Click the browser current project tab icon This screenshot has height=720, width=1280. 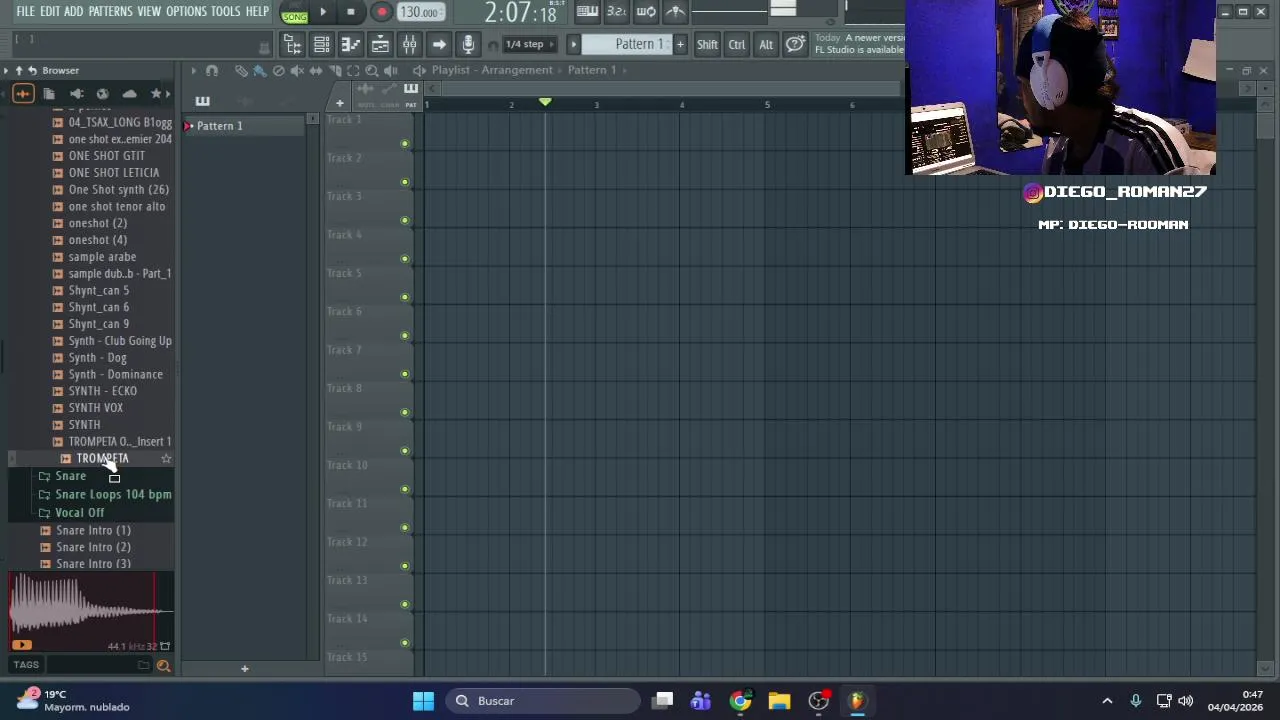[x=49, y=94]
